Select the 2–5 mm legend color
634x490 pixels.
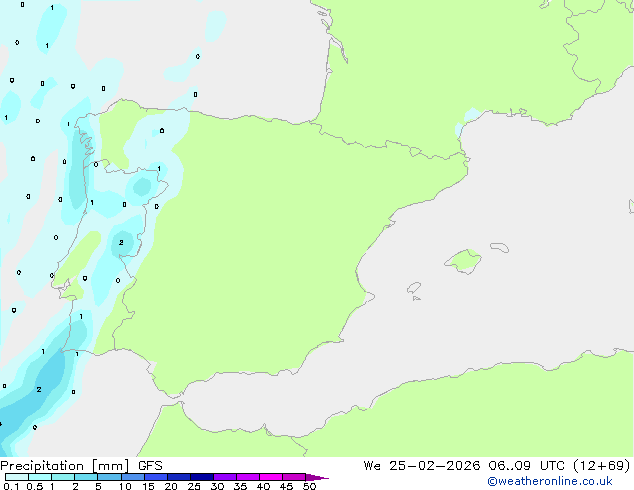[86, 477]
